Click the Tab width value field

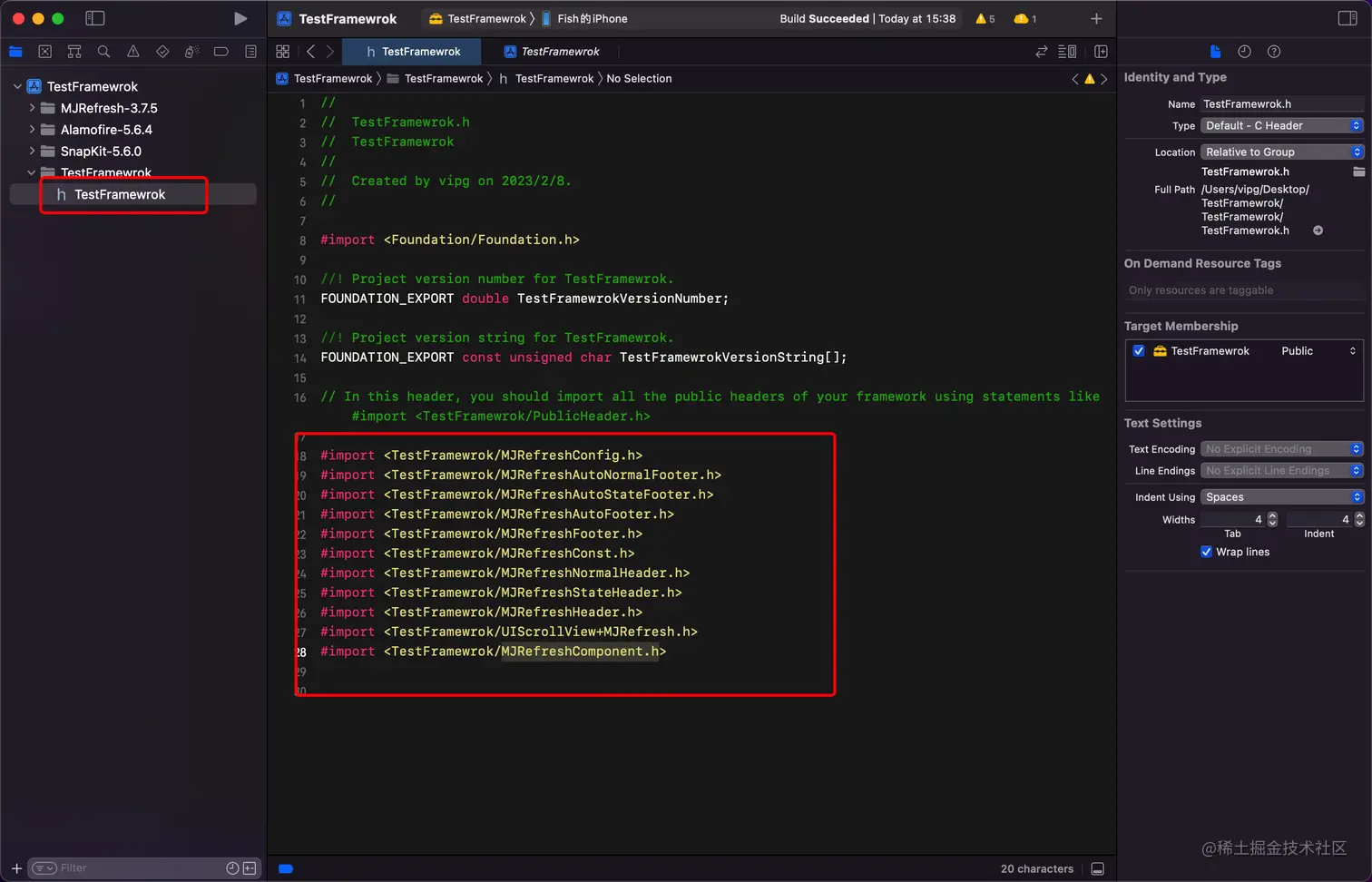[1232, 519]
